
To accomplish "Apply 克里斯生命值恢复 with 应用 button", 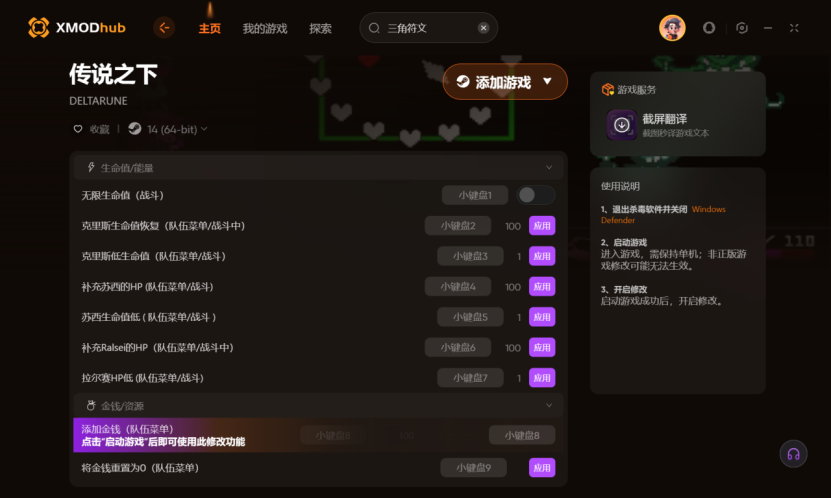I will [x=542, y=226].
